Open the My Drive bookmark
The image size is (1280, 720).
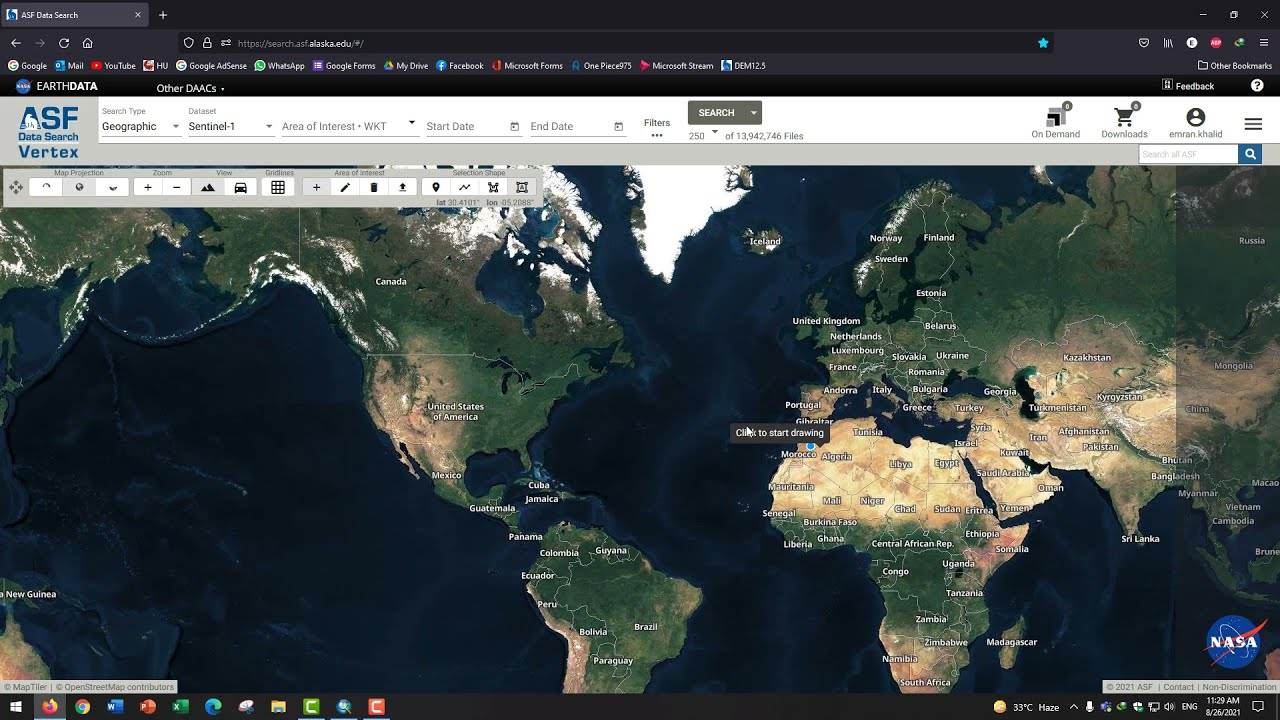click(x=406, y=66)
